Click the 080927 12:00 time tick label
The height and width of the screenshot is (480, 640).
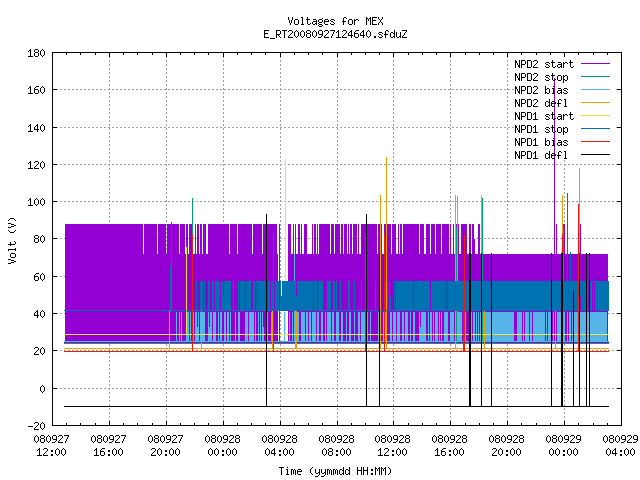[51, 446]
